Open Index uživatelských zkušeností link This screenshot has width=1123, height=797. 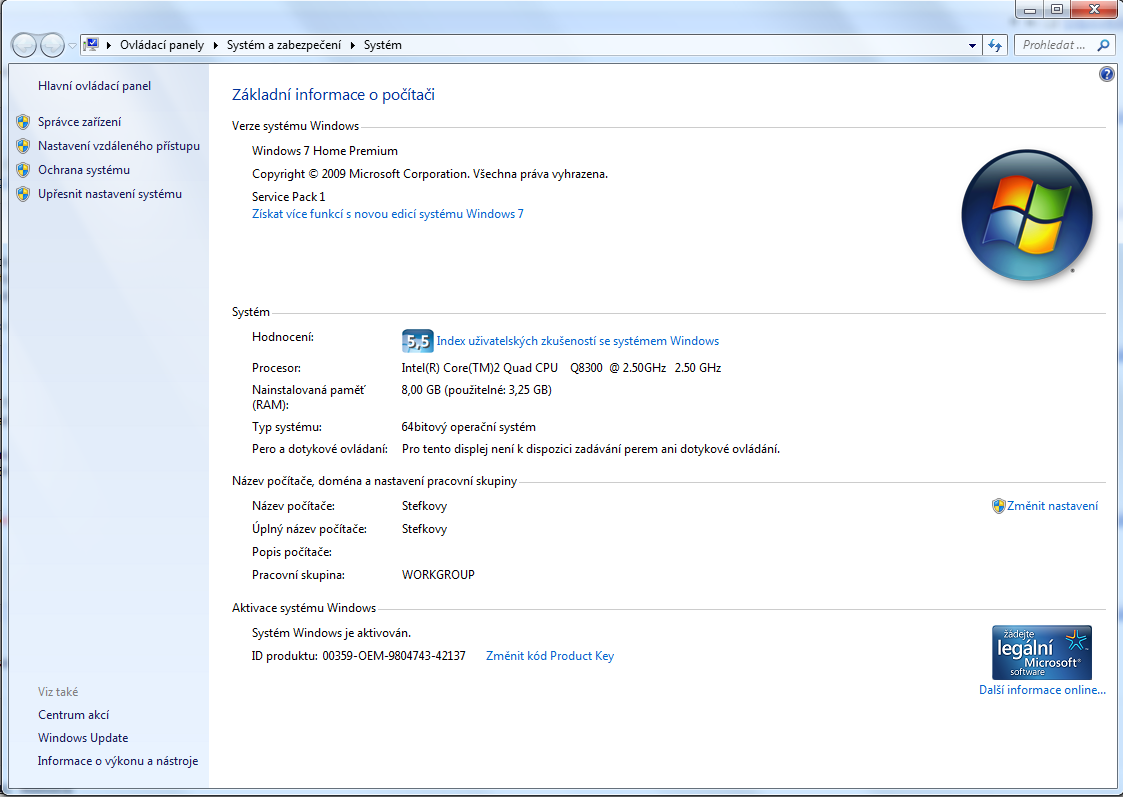point(577,341)
